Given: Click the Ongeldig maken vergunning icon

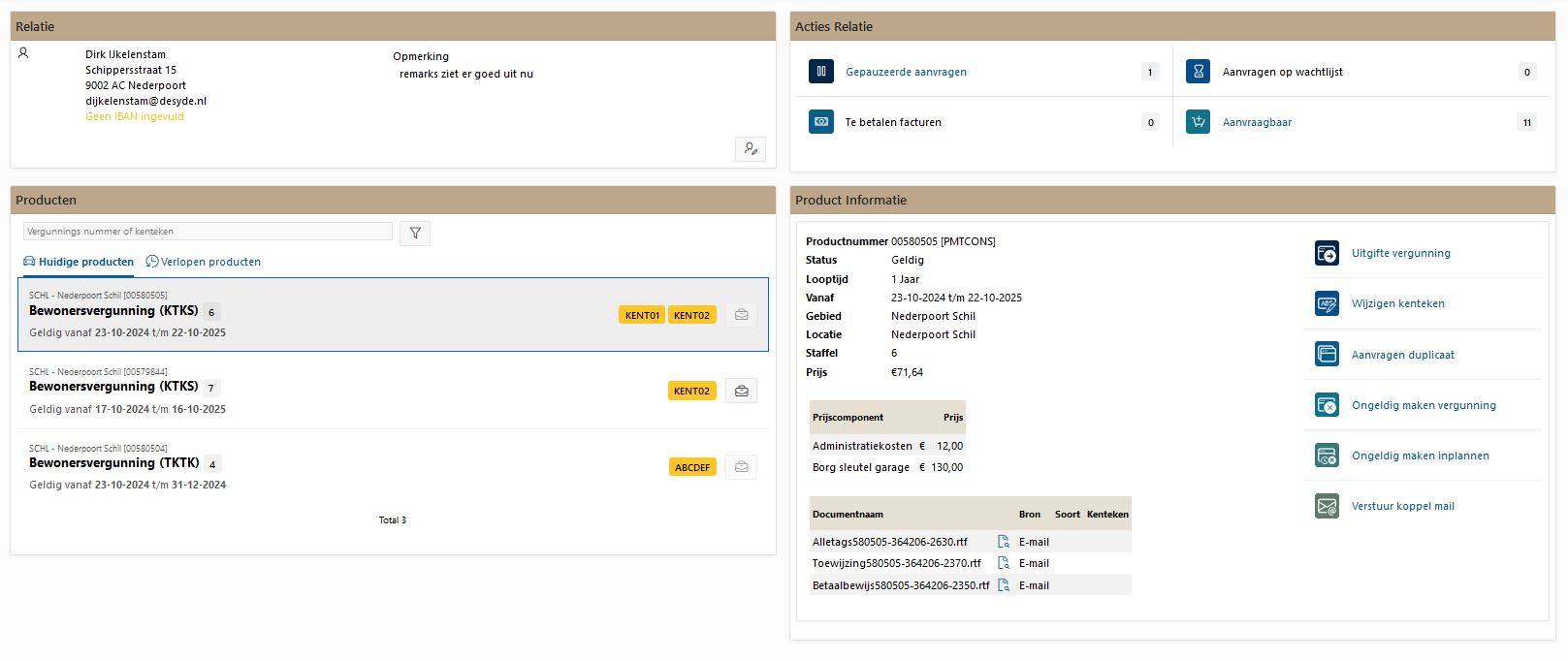Looking at the screenshot, I should click(x=1327, y=405).
